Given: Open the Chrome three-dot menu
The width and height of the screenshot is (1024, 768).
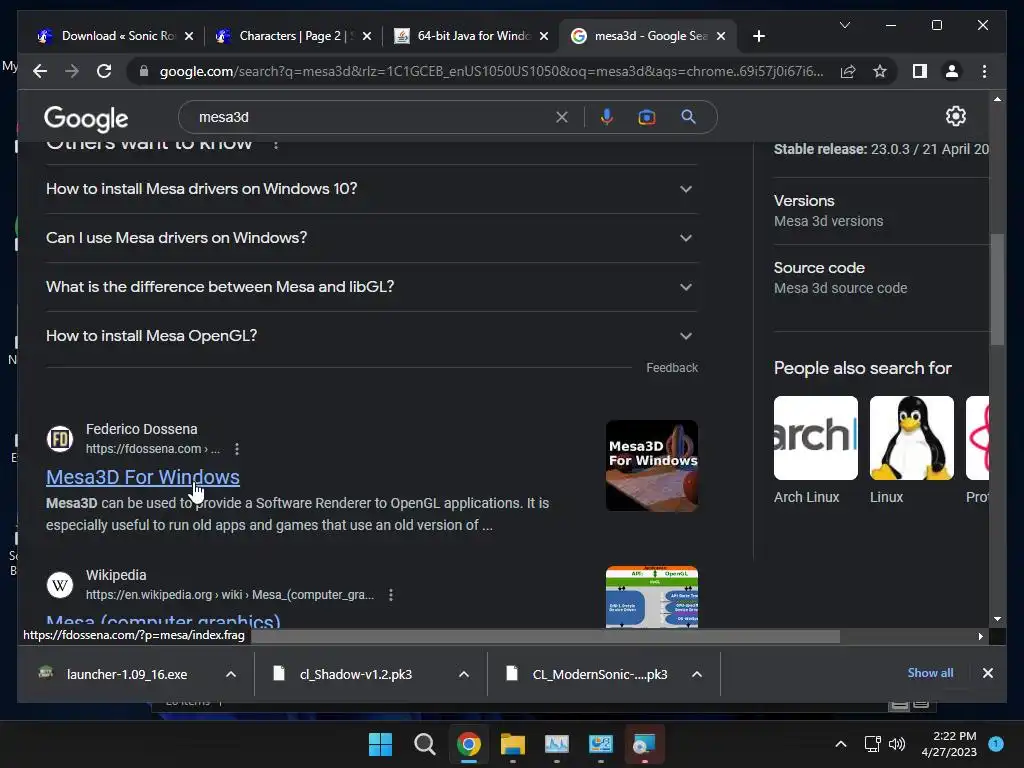Looking at the screenshot, I should (x=984, y=71).
